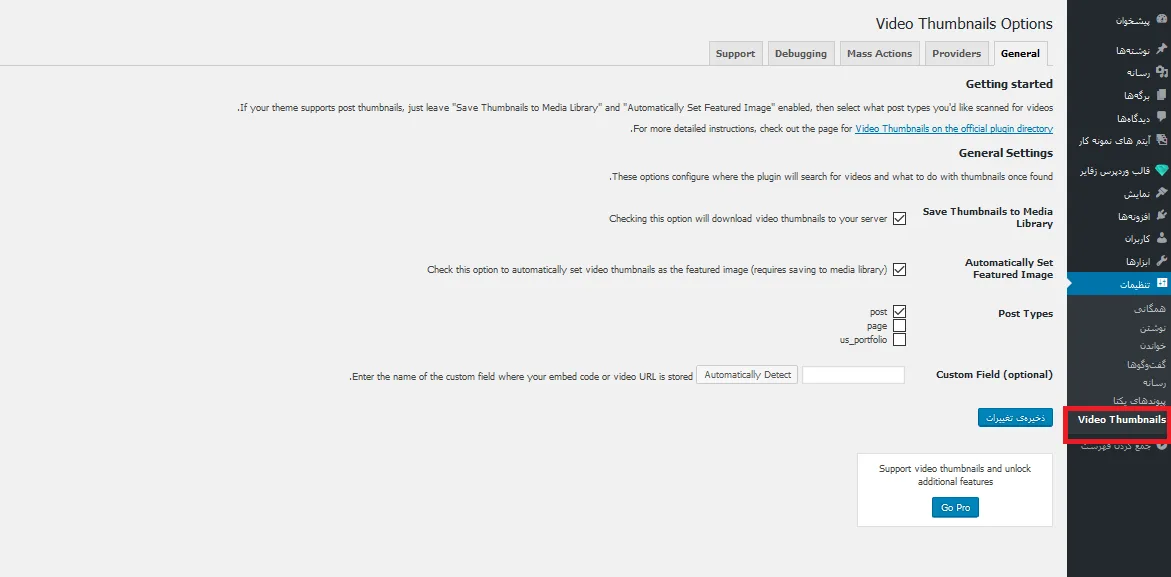Enable the us_portfolio post-type checkbox

coord(899,340)
